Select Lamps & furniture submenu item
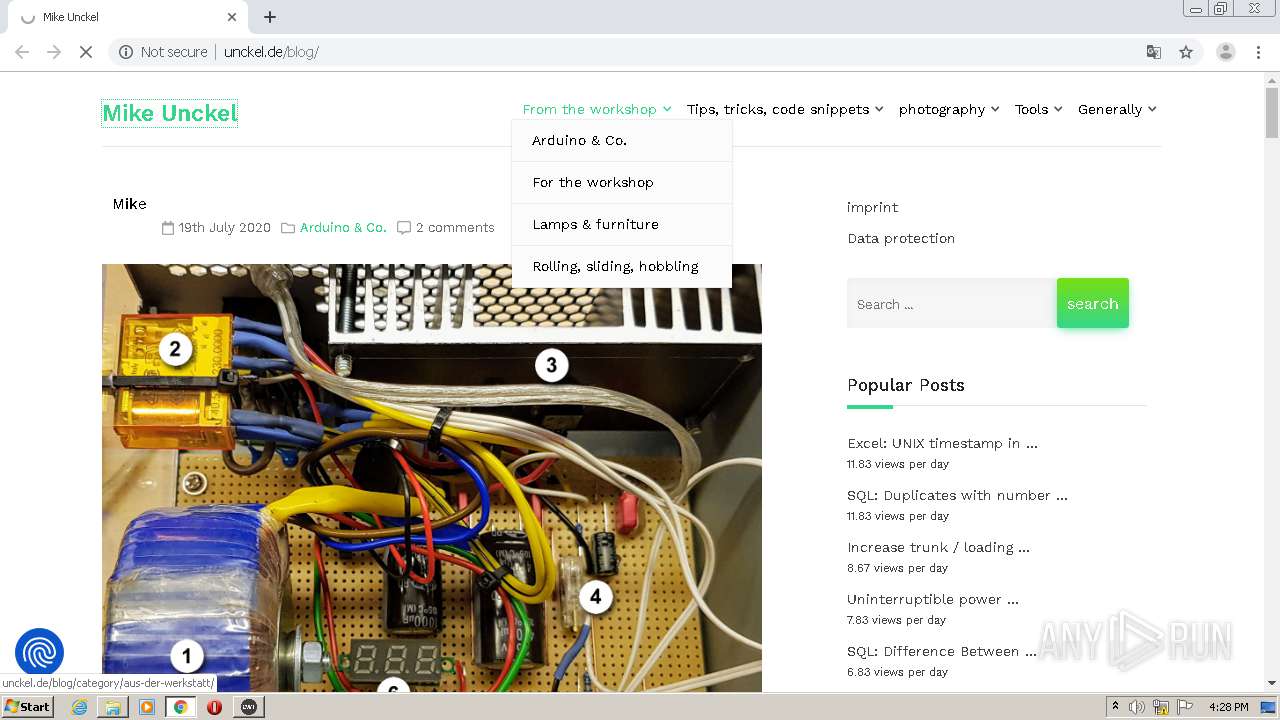Screen dimensions: 1280x720 (x=622, y=225)
